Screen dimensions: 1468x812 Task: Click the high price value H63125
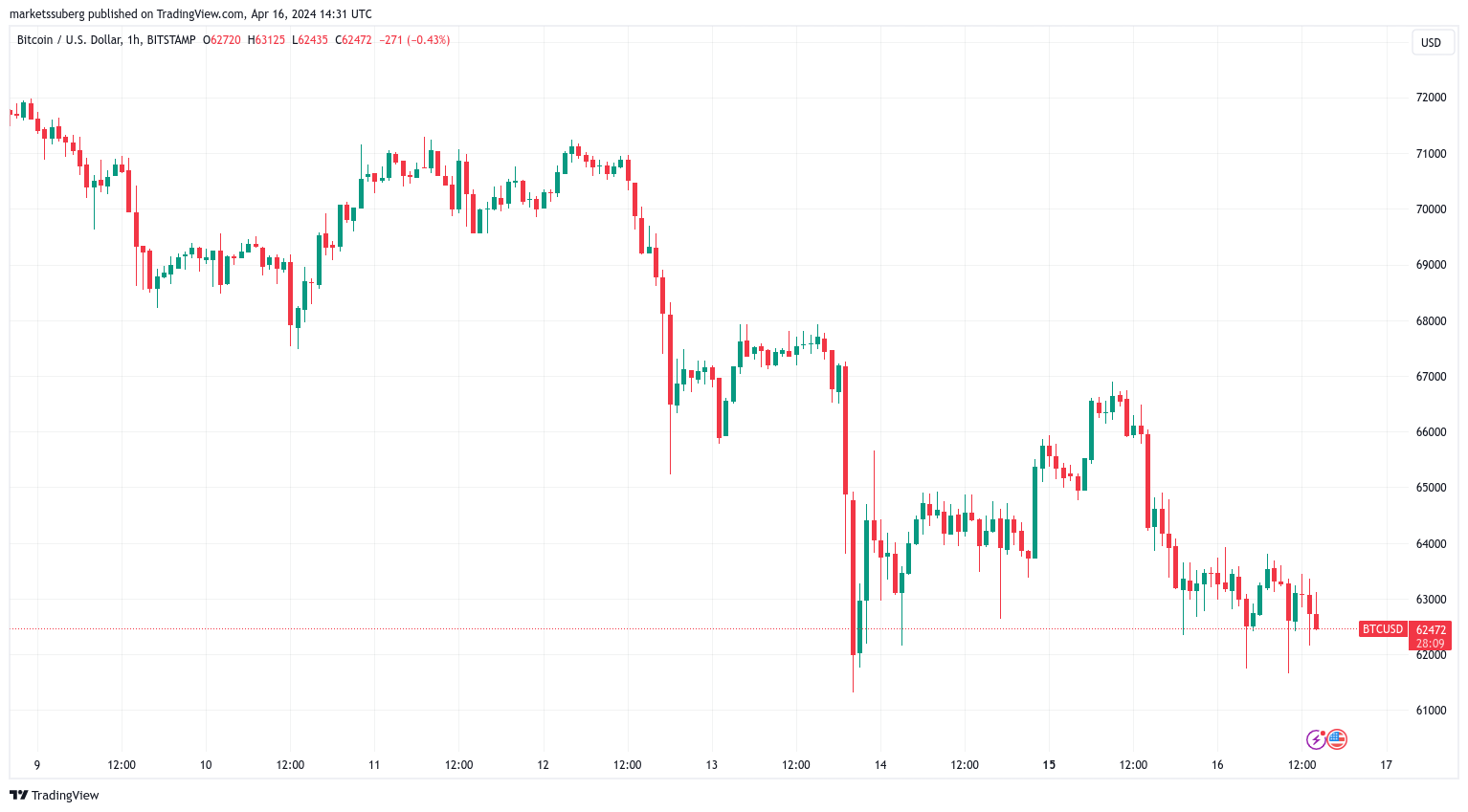pyautogui.click(x=266, y=40)
